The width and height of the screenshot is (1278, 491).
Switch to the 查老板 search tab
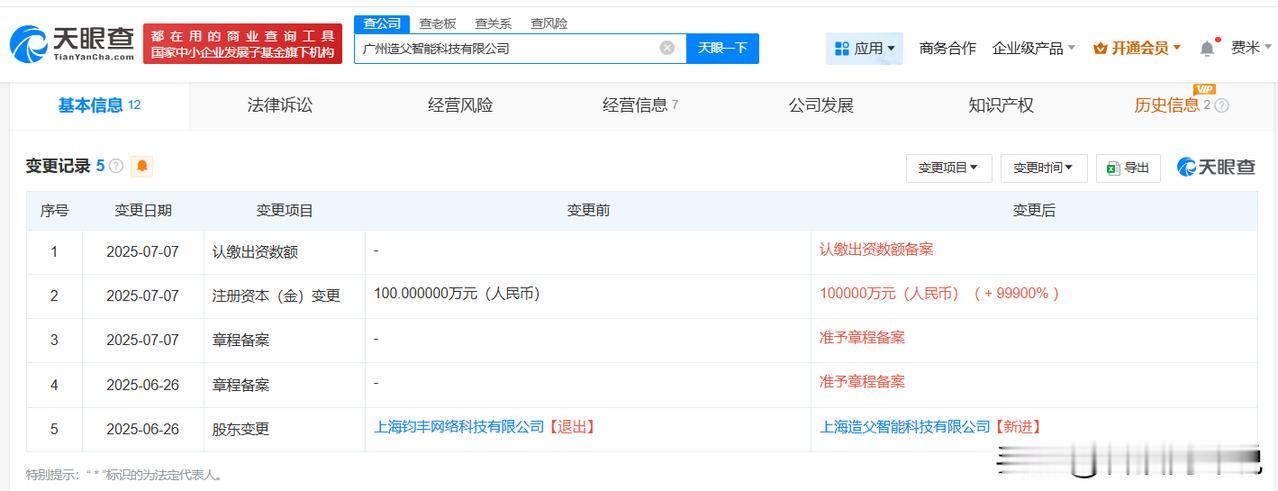437,23
